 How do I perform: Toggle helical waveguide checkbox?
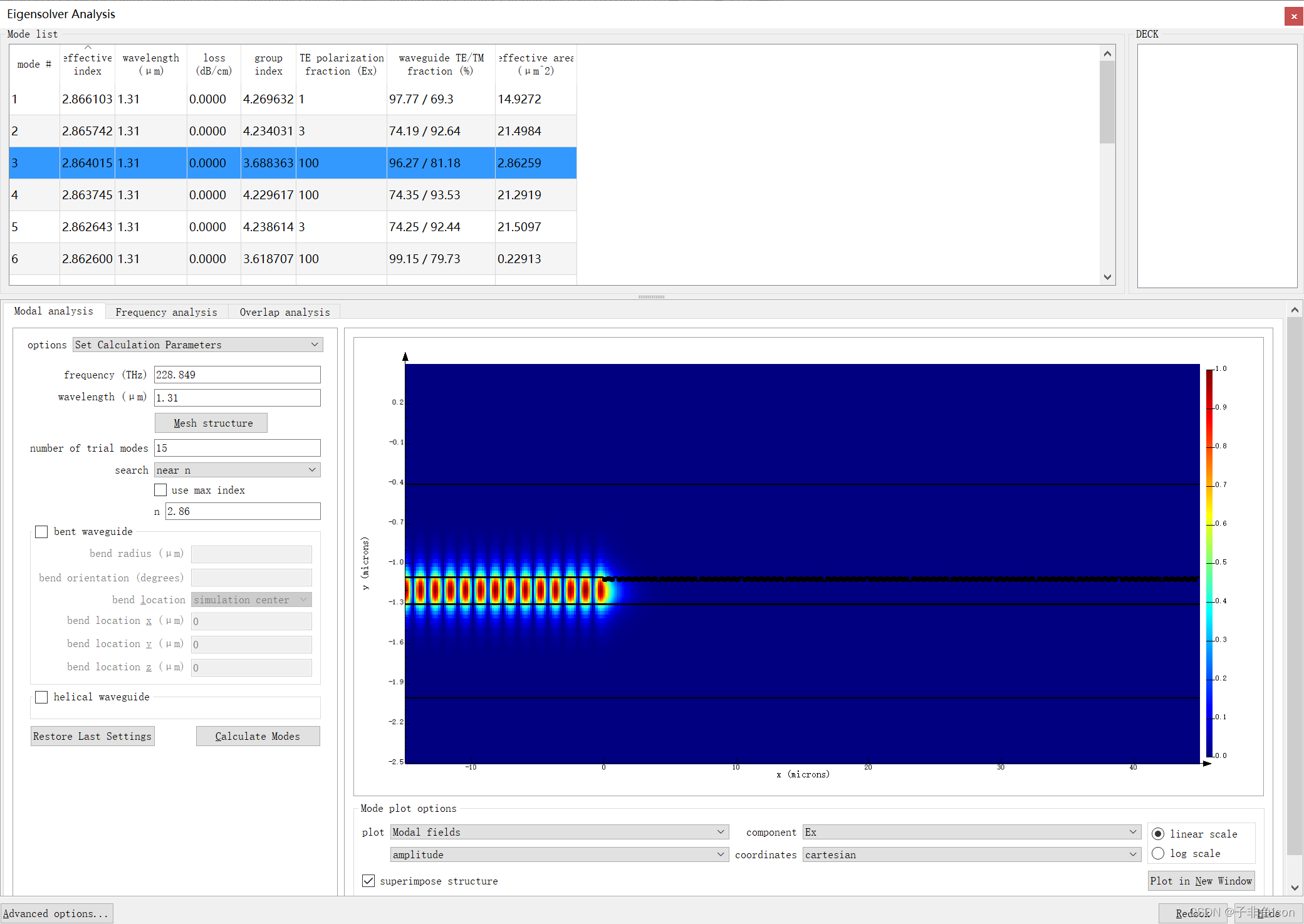tap(42, 697)
